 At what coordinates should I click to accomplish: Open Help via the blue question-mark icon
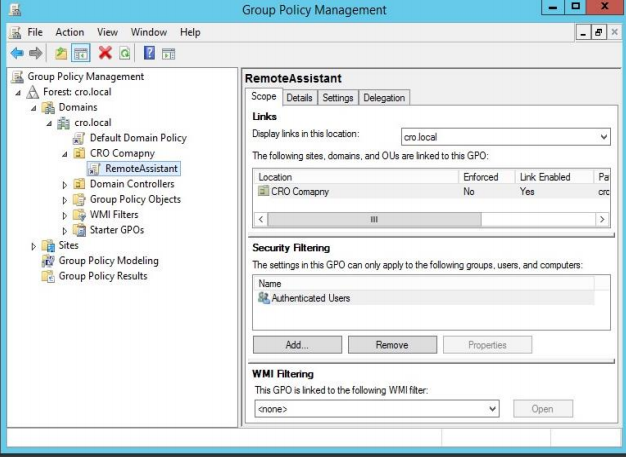pos(149,52)
